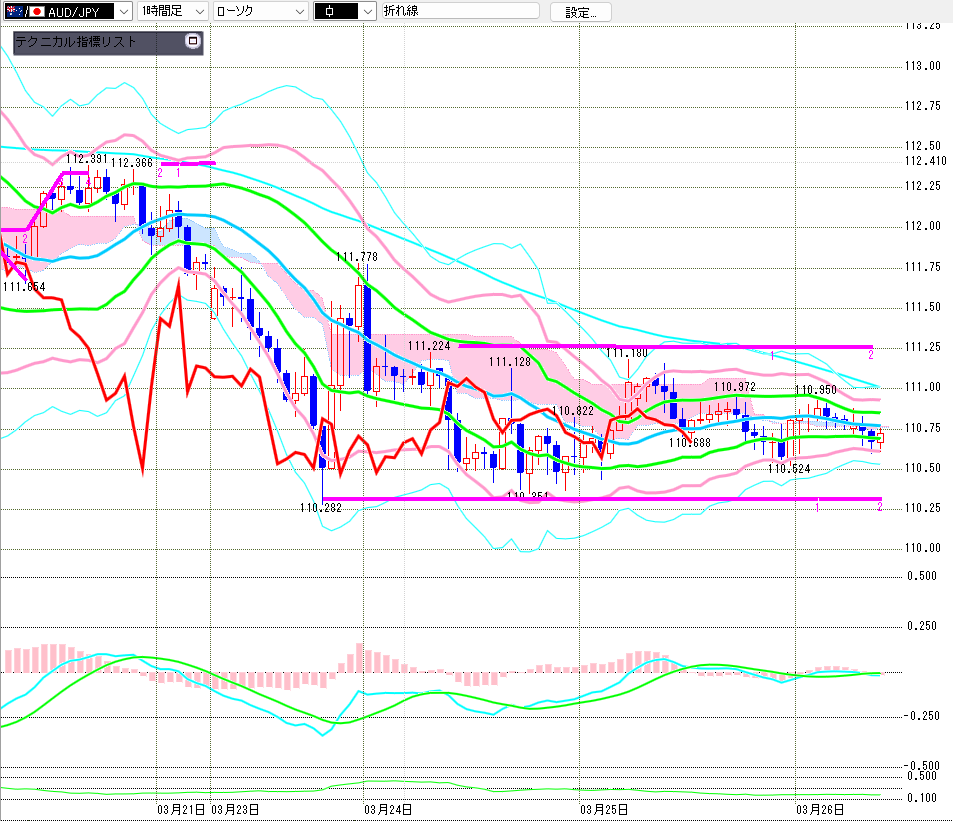Select the 112.391 peak price label
The image size is (953, 821).
(x=87, y=158)
